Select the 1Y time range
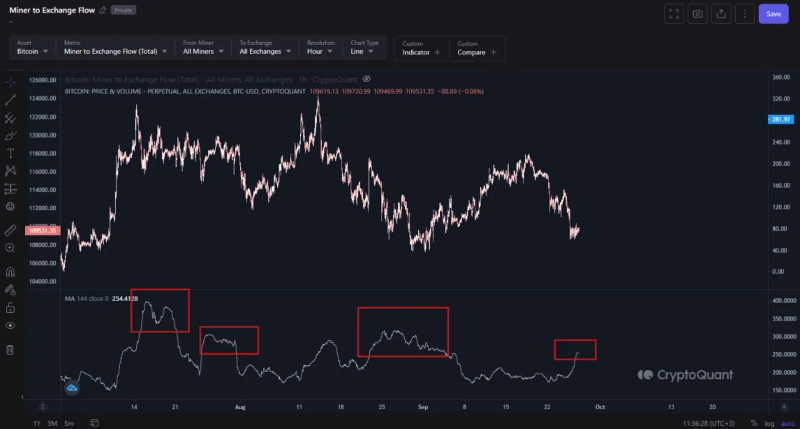This screenshot has height=429, width=800. tap(37, 423)
